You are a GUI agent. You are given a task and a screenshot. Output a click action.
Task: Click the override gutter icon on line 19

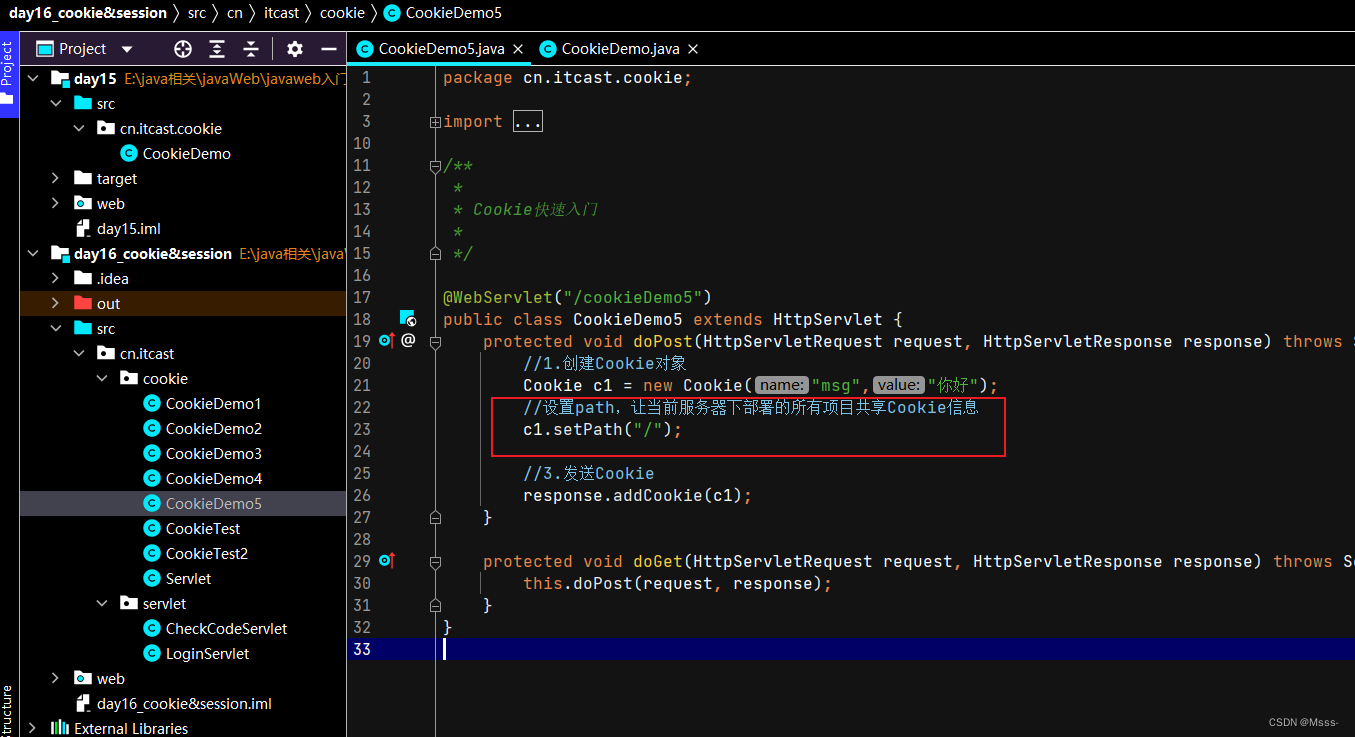(x=387, y=341)
